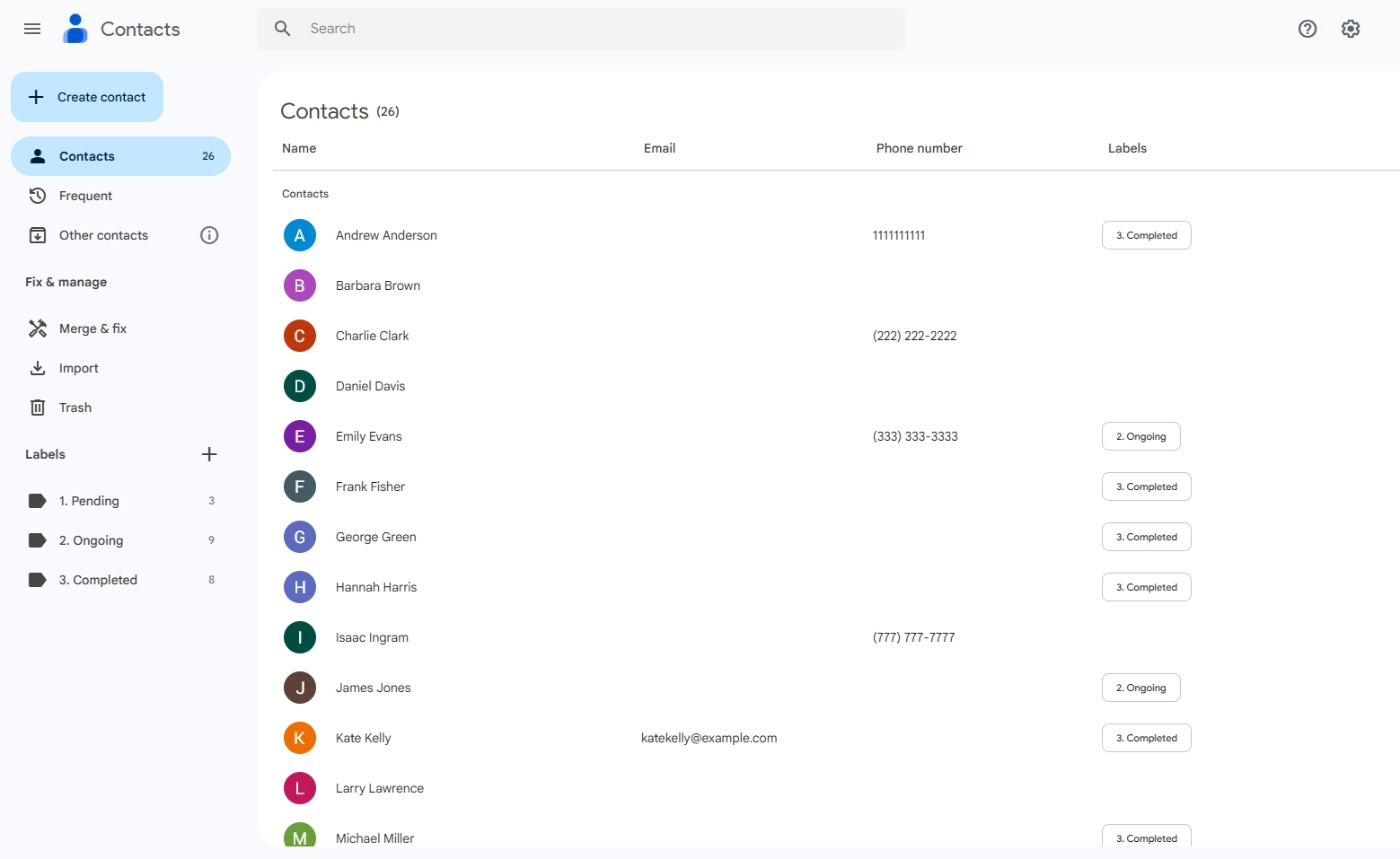The width and height of the screenshot is (1400, 859).
Task: Click James Jones's avatar J
Action: (x=300, y=688)
